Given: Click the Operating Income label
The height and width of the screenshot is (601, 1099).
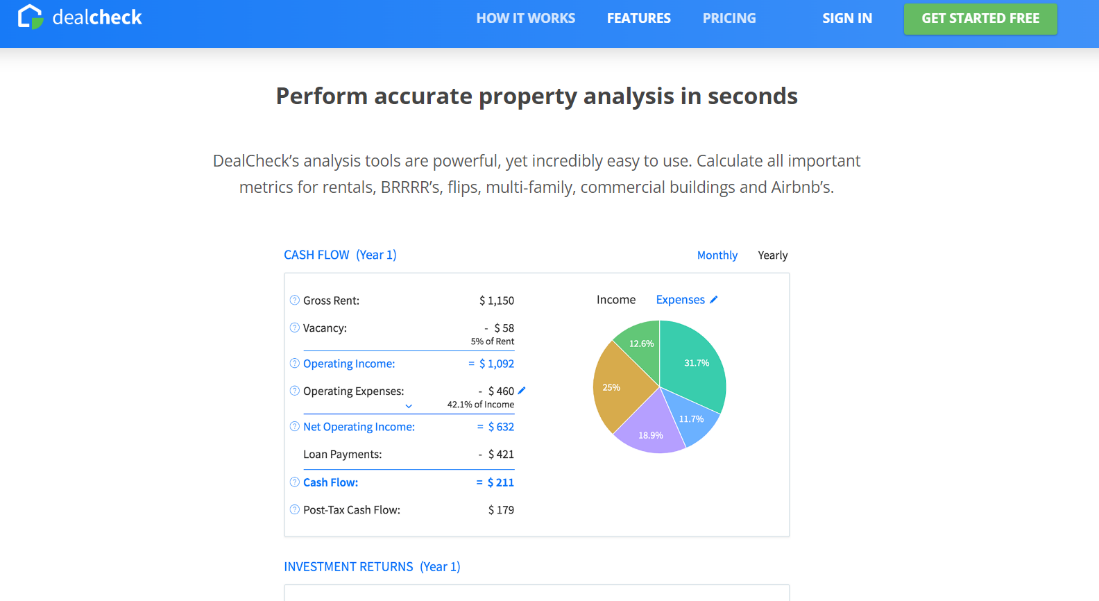Looking at the screenshot, I should (348, 363).
